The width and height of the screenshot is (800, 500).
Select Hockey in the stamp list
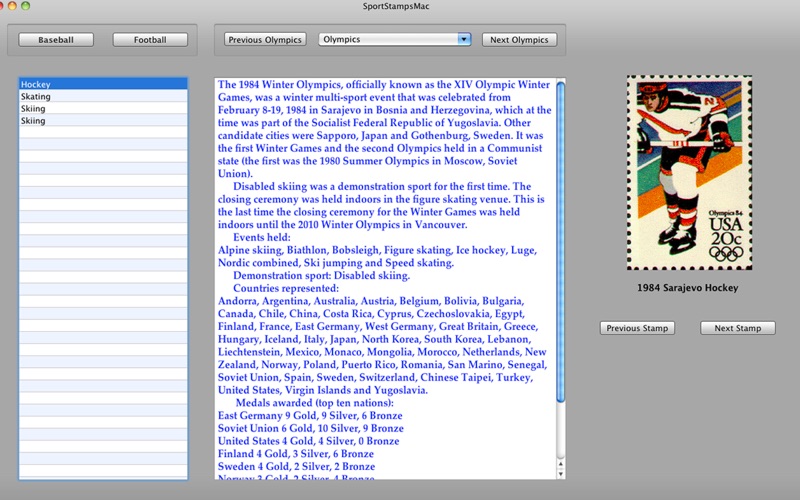click(103, 84)
